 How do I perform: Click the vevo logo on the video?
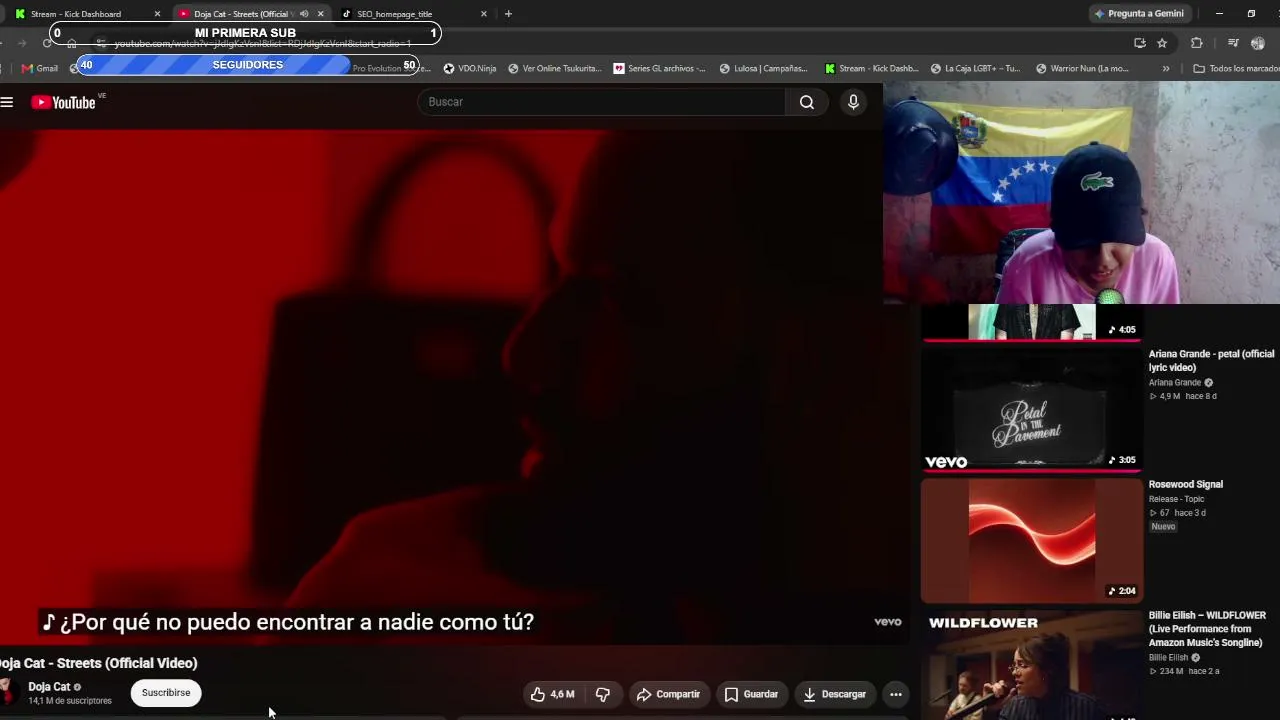pos(888,622)
